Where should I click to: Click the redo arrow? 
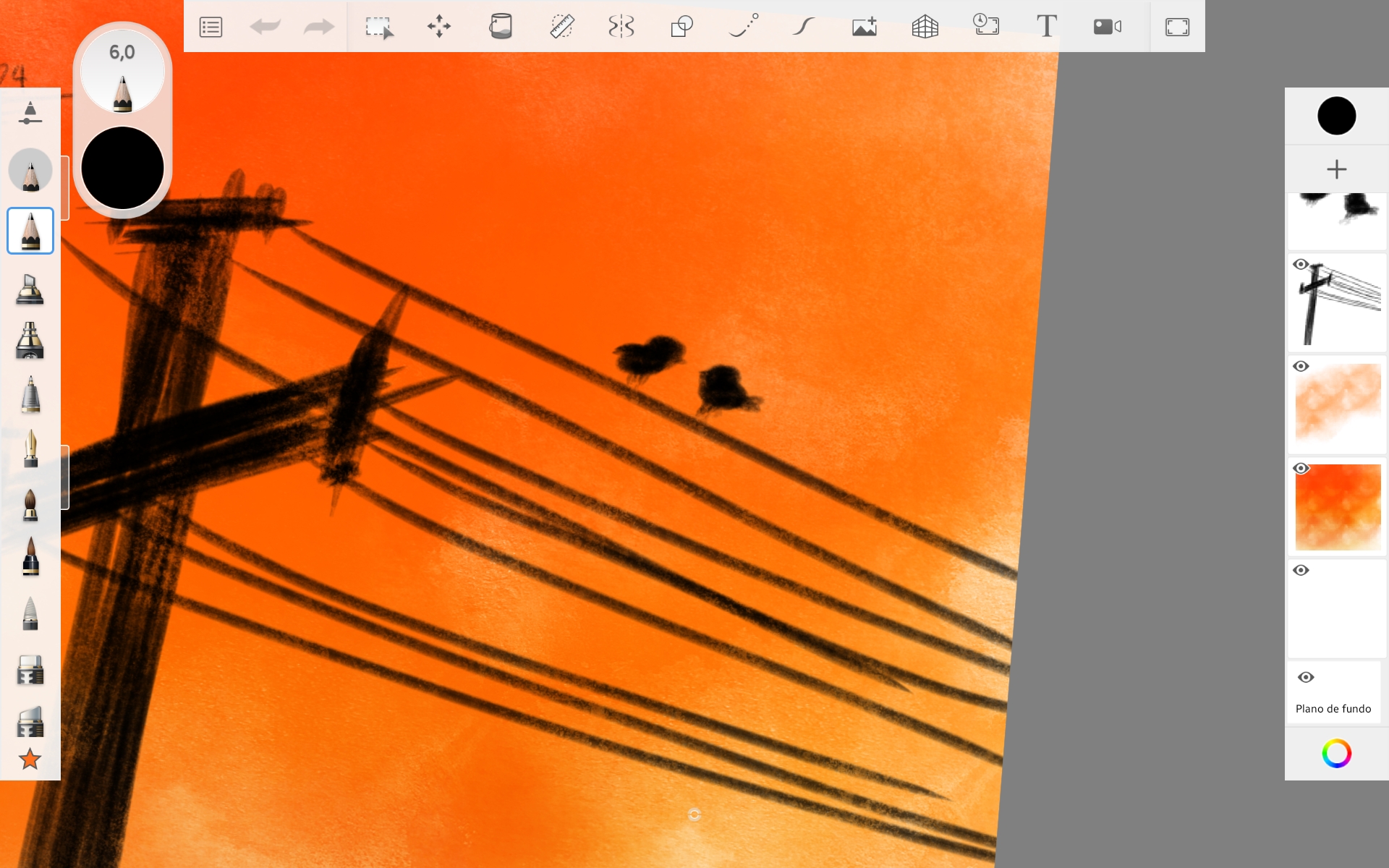318,27
